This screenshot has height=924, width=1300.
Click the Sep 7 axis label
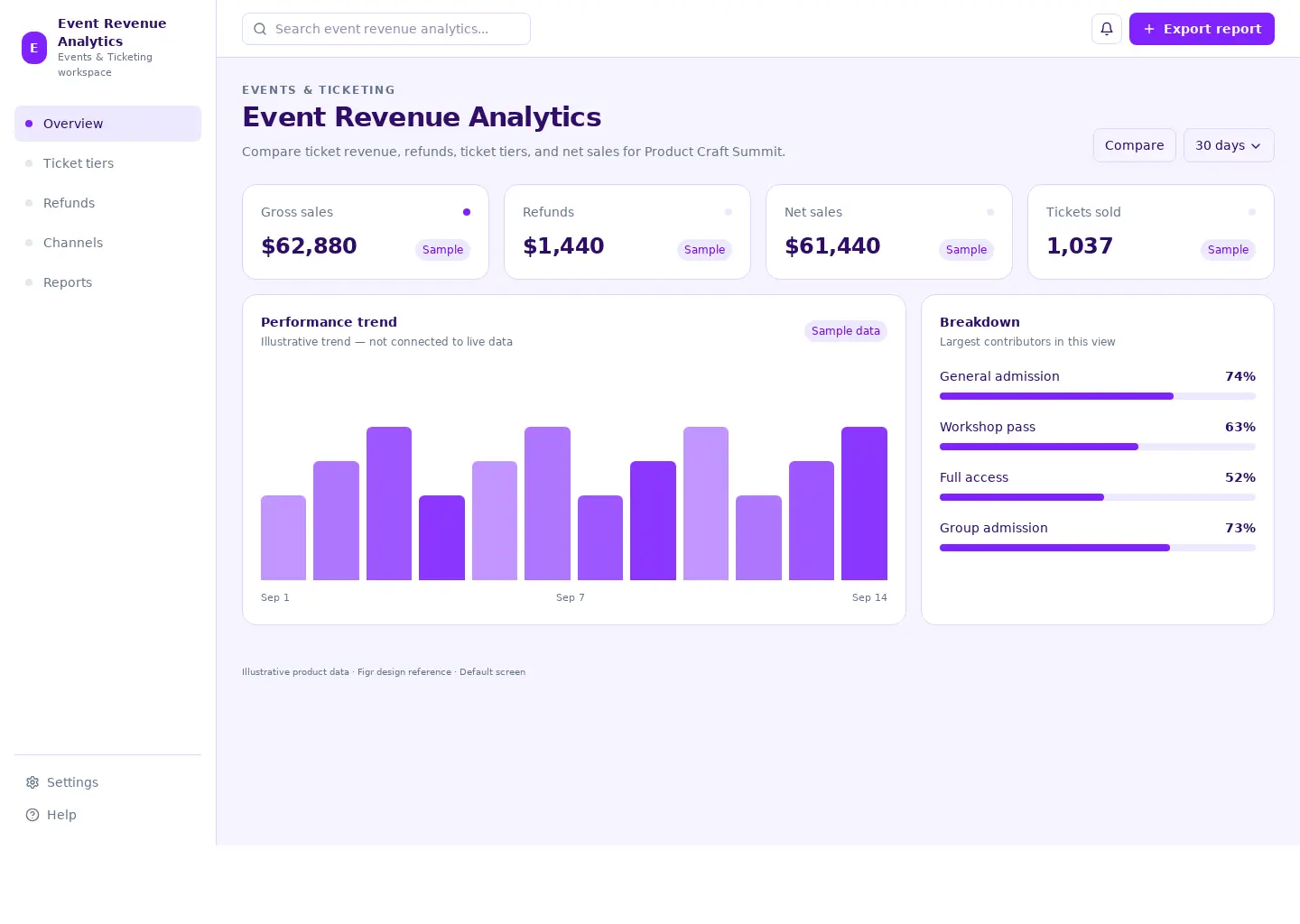(571, 597)
